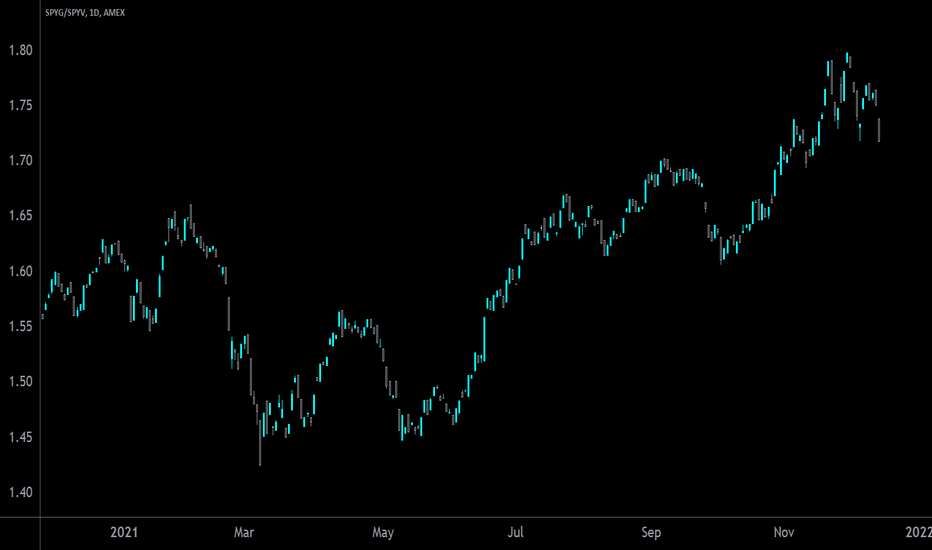Click the Mar time axis label
The width and height of the screenshot is (932, 550).
point(244,532)
